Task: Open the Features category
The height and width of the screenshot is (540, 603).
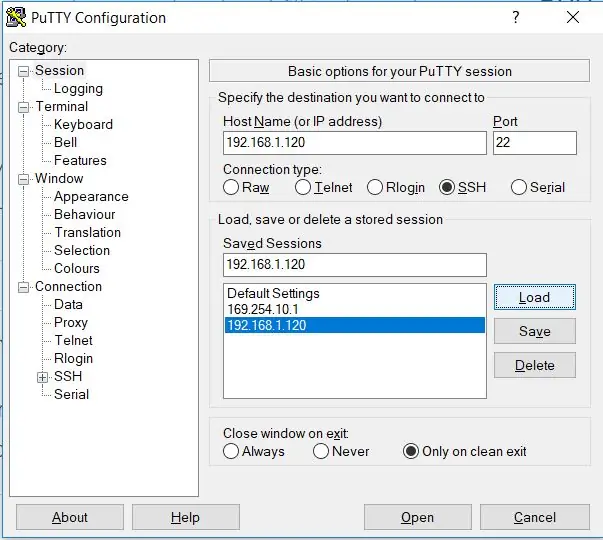Action: [x=80, y=160]
